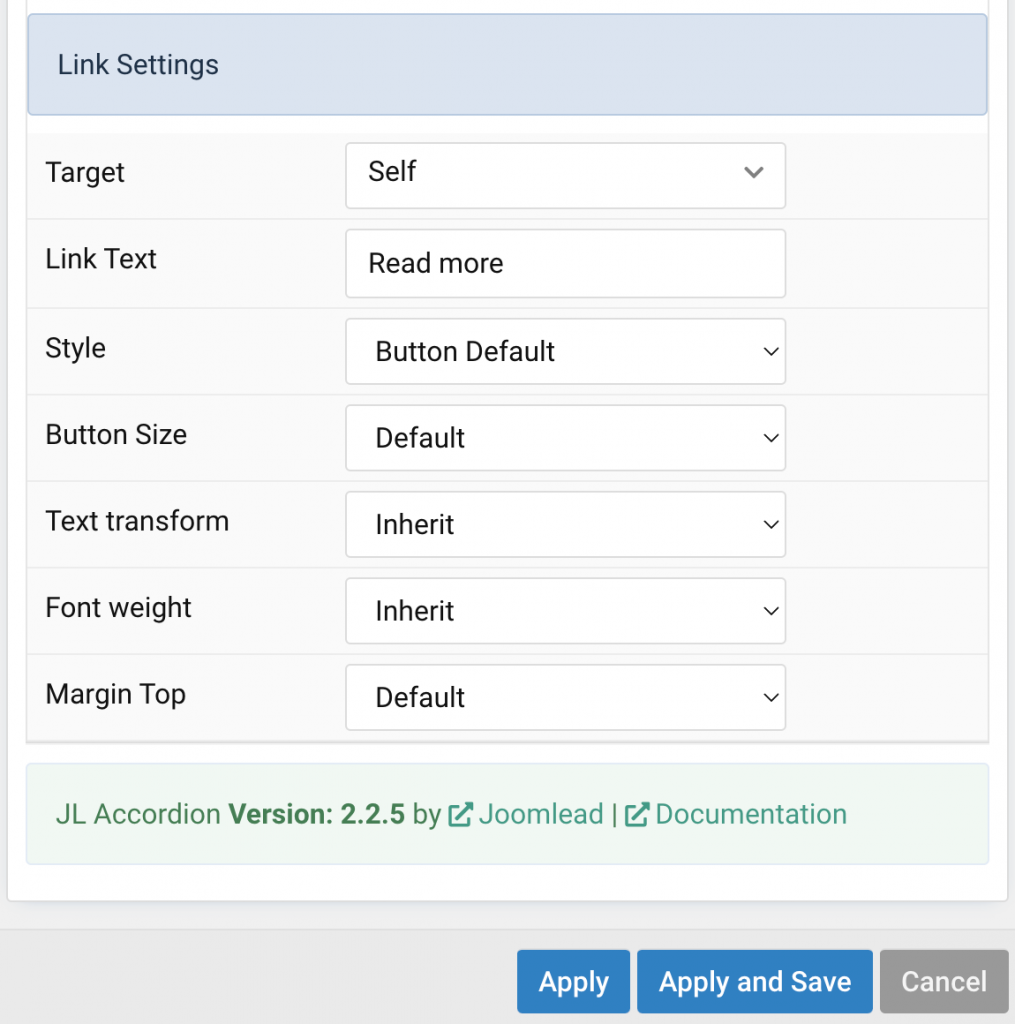Collapse the Link Settings panel
This screenshot has height=1024, width=1015.
507,64
